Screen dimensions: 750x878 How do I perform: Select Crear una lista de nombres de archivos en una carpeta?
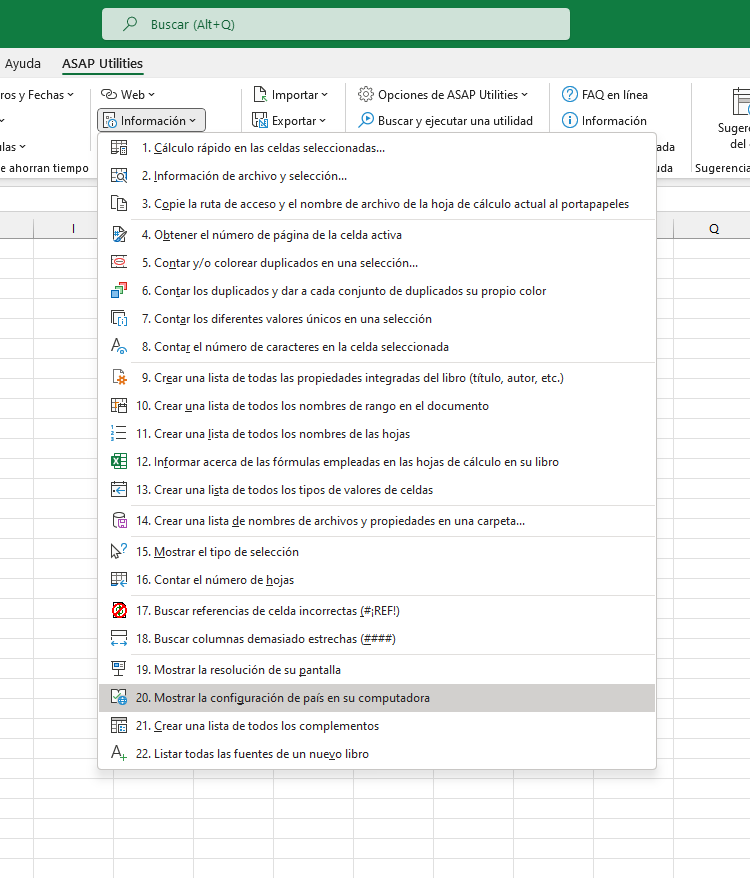coord(376,521)
